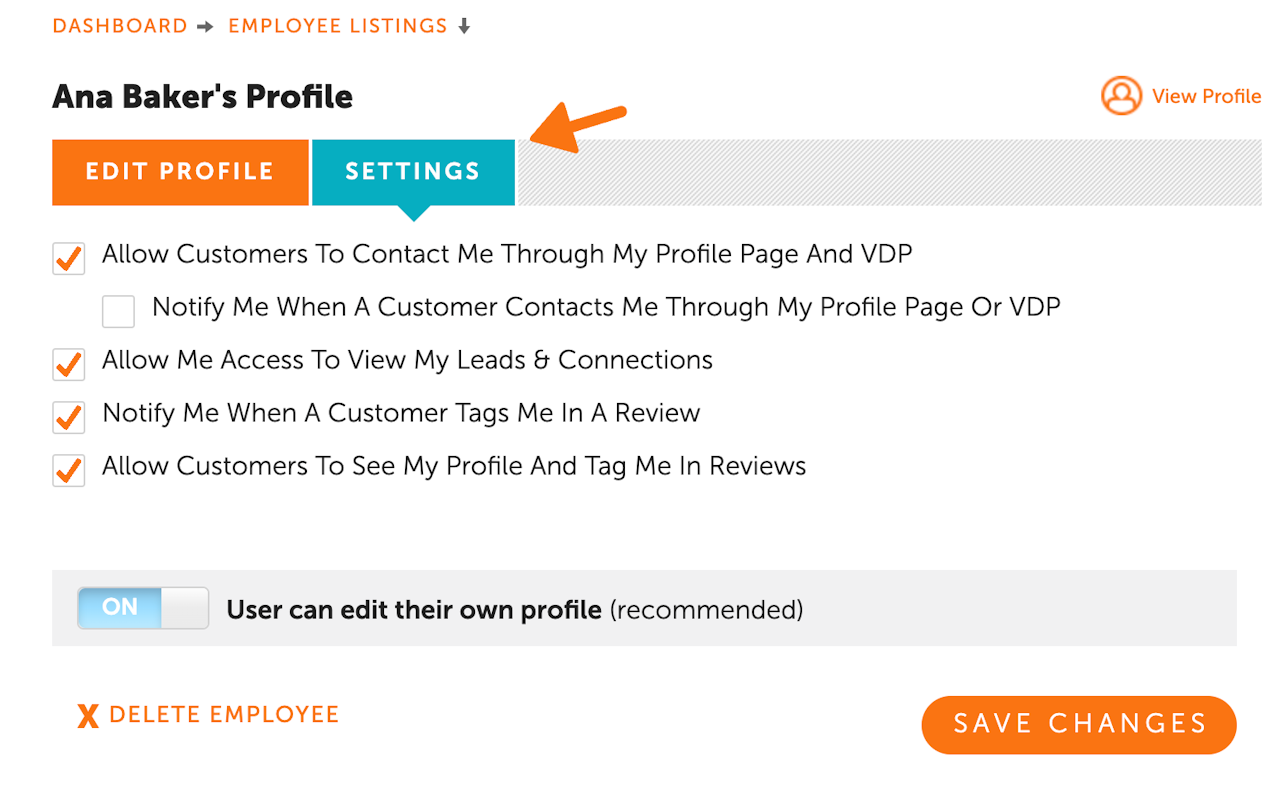The image size is (1280, 796).
Task: Click the Delete Employee link
Action: (224, 715)
